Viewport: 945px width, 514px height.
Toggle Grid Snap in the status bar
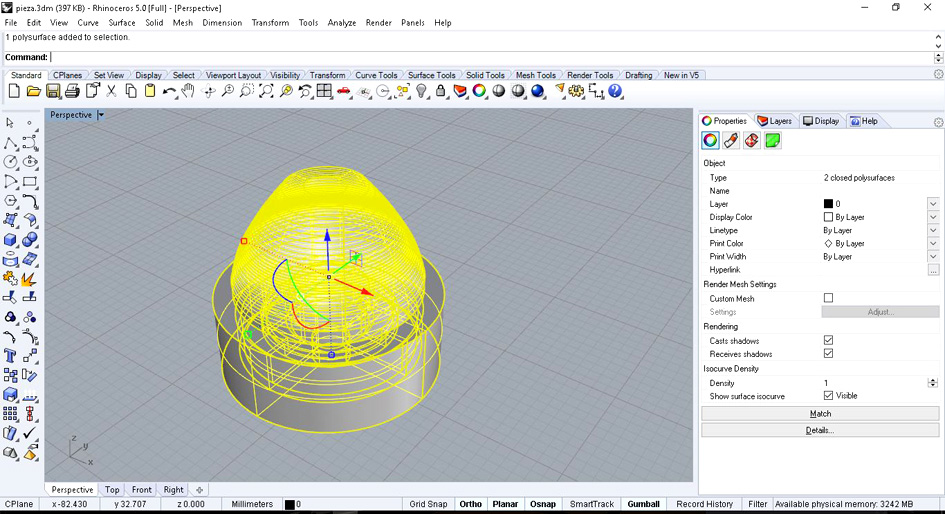(x=428, y=504)
